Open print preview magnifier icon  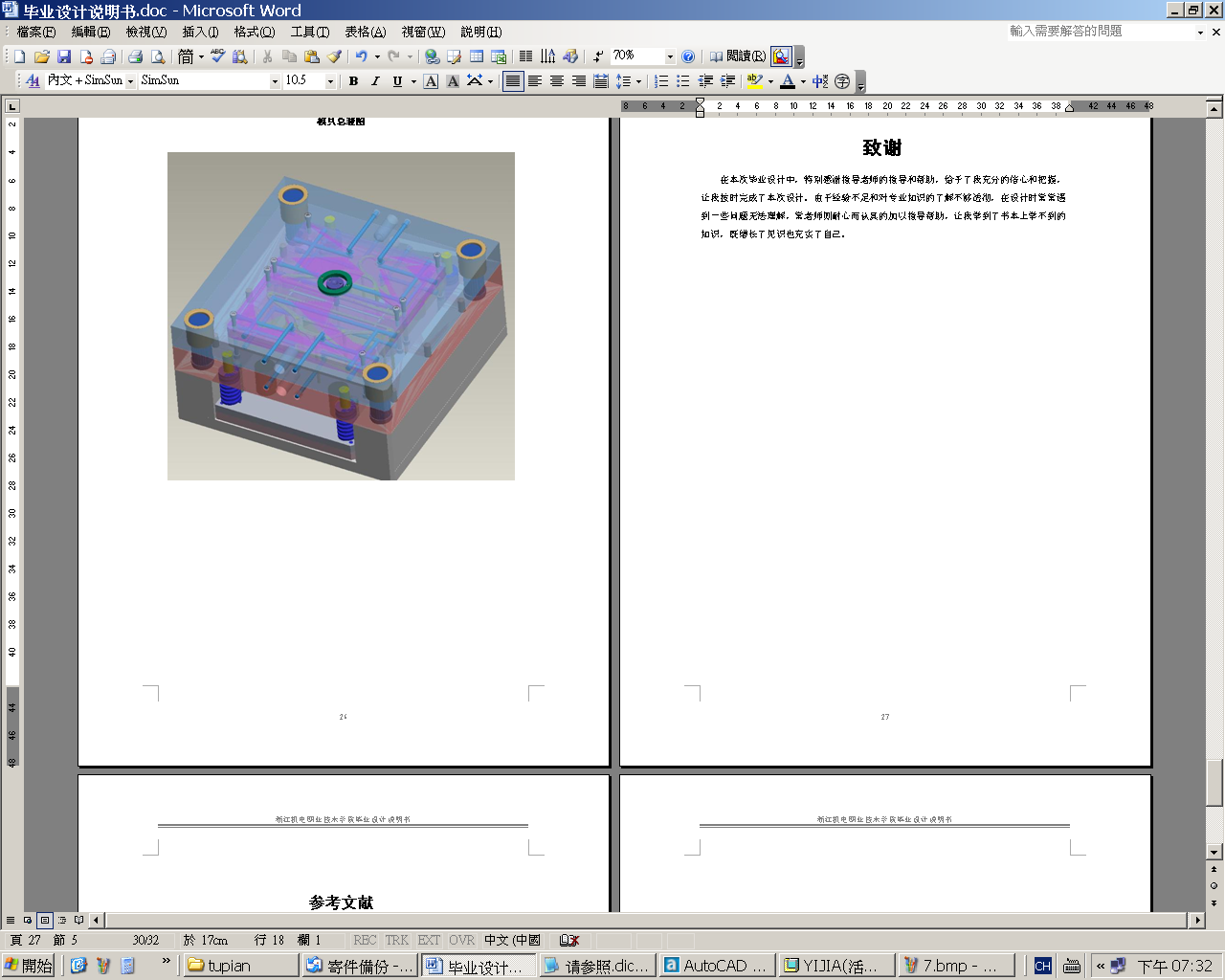point(157,56)
